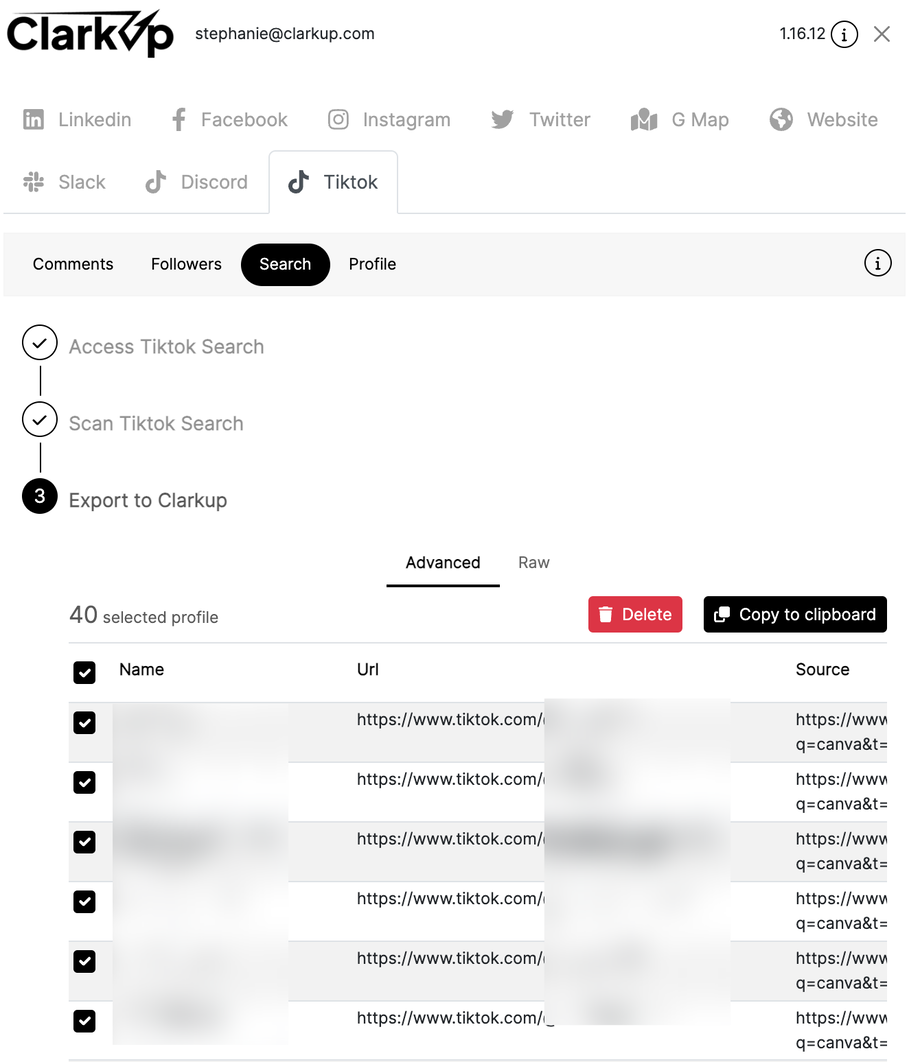This screenshot has height=1062, width=920.
Task: Close the Clarkup panel
Action: tap(881, 34)
